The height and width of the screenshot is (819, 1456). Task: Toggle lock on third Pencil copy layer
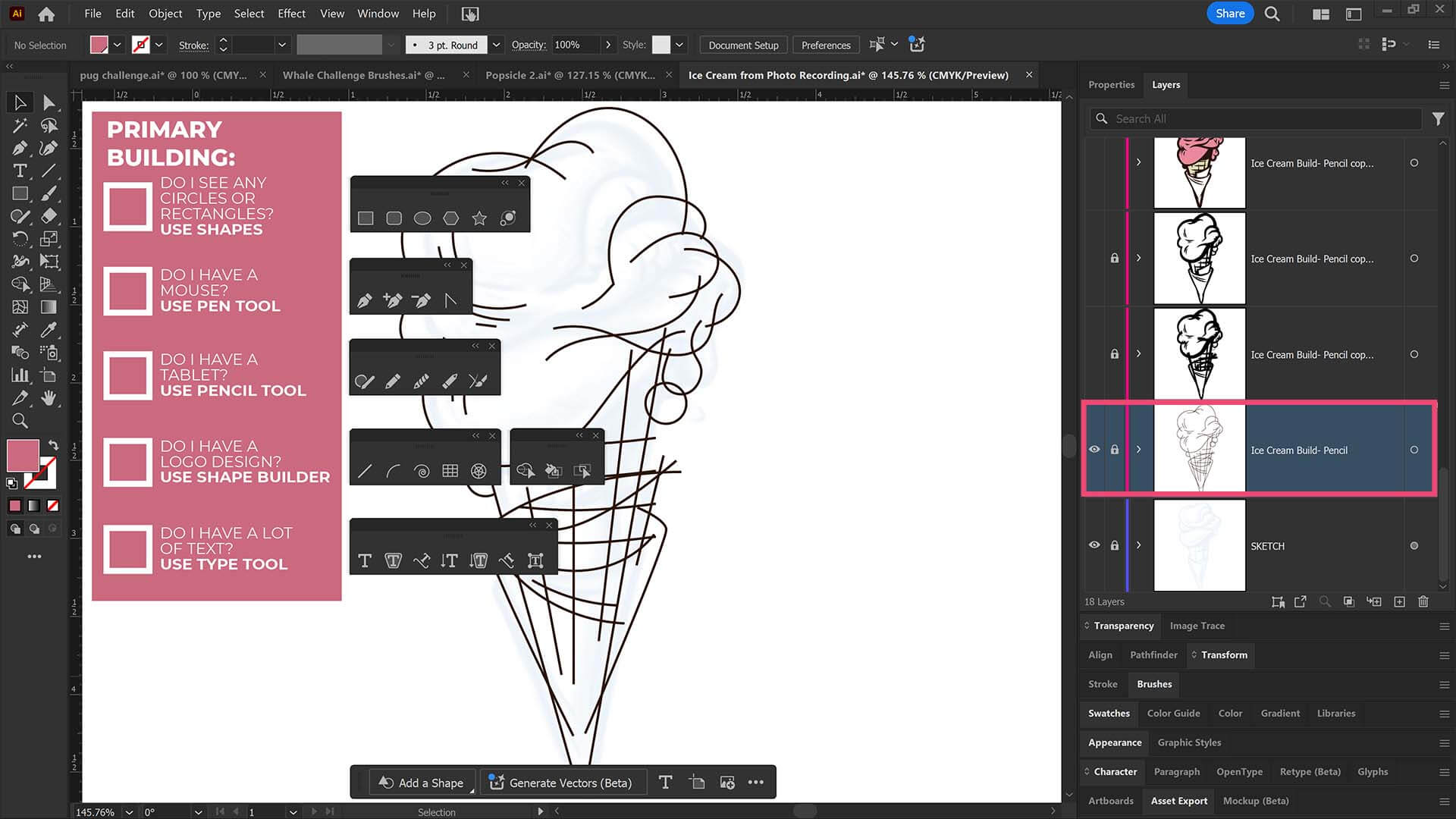[1115, 354]
